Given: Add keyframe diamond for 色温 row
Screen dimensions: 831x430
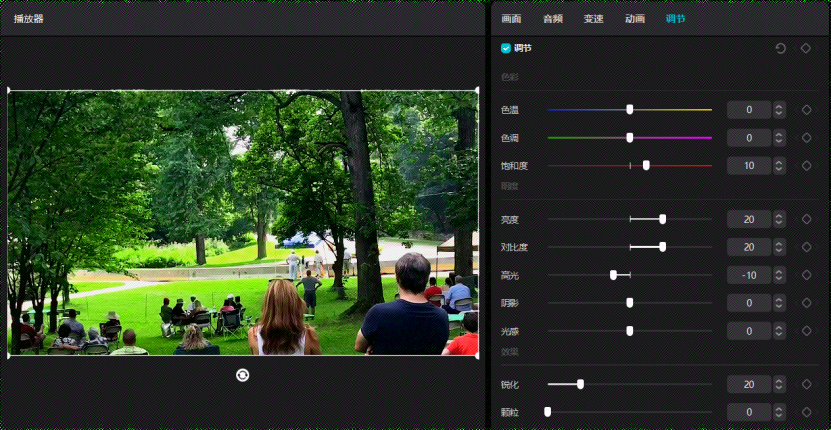Looking at the screenshot, I should coord(807,110).
